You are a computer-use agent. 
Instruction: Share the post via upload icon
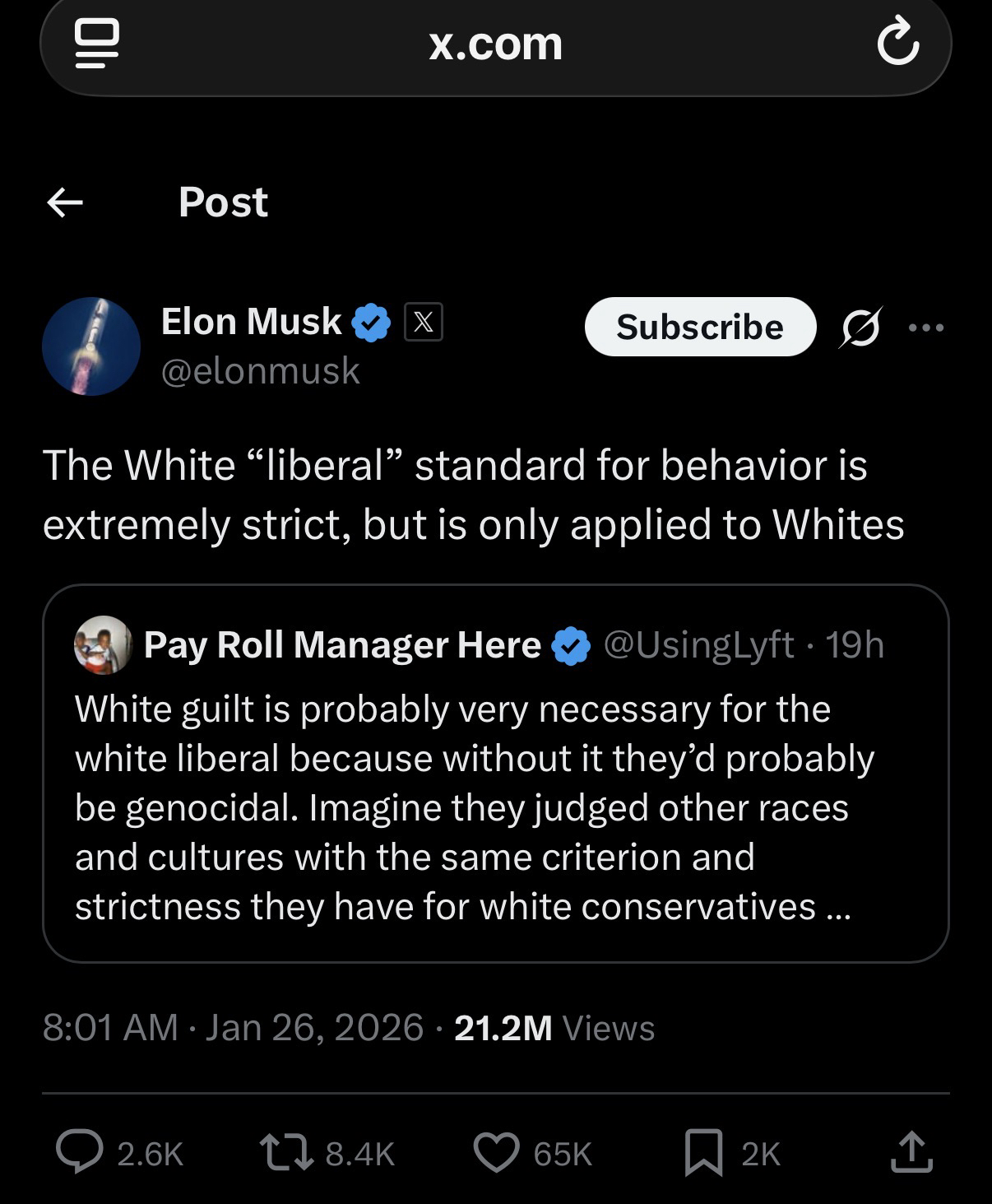pos(911,1152)
